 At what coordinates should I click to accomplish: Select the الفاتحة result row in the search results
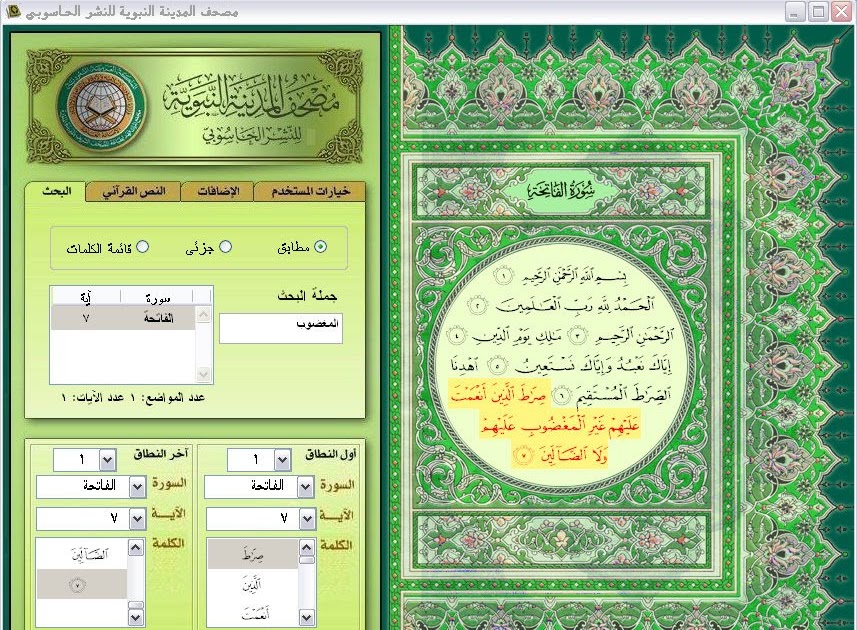pyautogui.click(x=123, y=318)
